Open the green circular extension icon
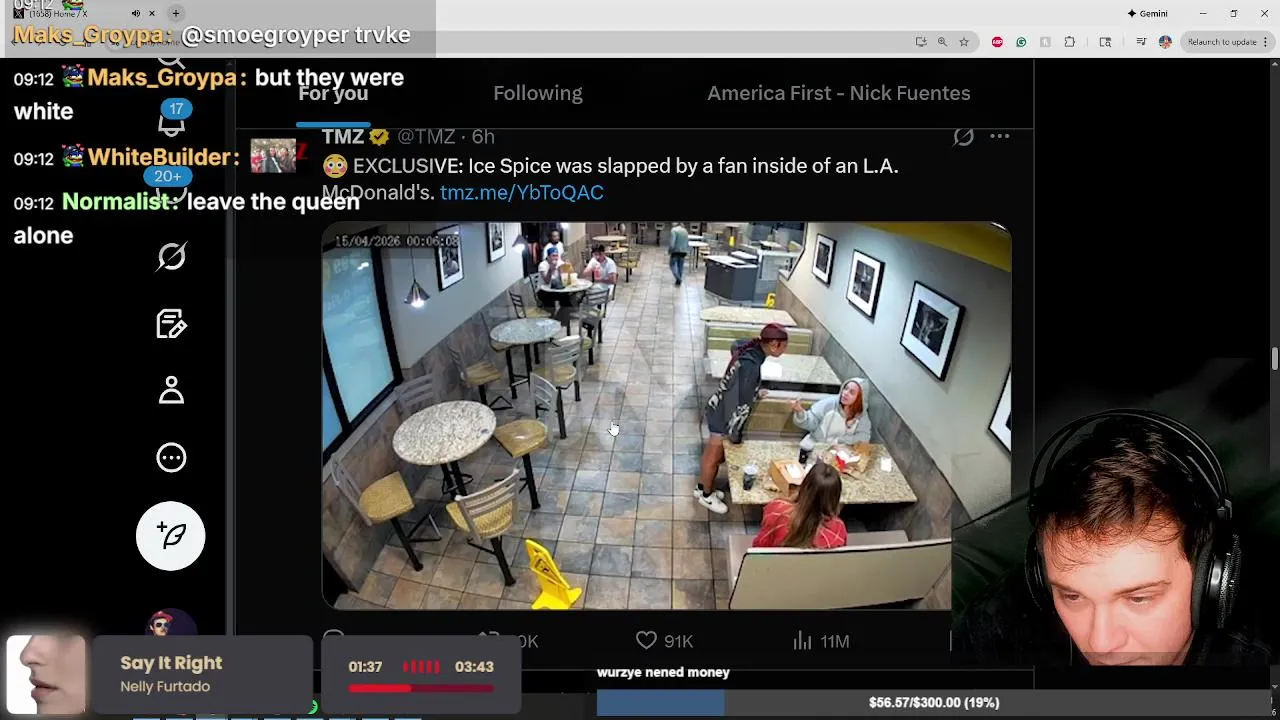Viewport: 1280px width, 720px height. coord(1021,42)
